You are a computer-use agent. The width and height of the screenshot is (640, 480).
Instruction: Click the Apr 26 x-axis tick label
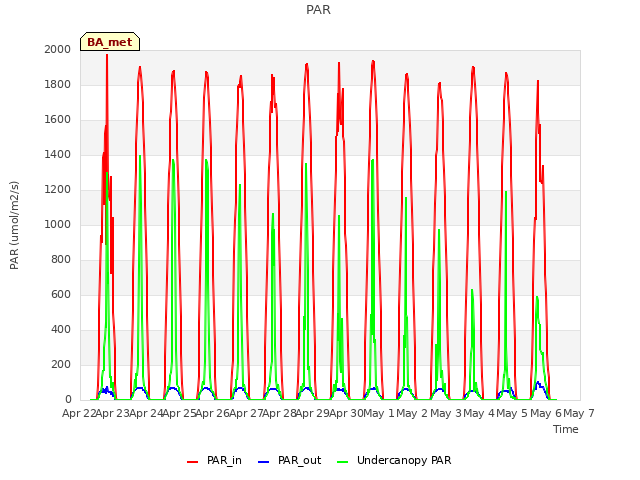[x=213, y=413]
